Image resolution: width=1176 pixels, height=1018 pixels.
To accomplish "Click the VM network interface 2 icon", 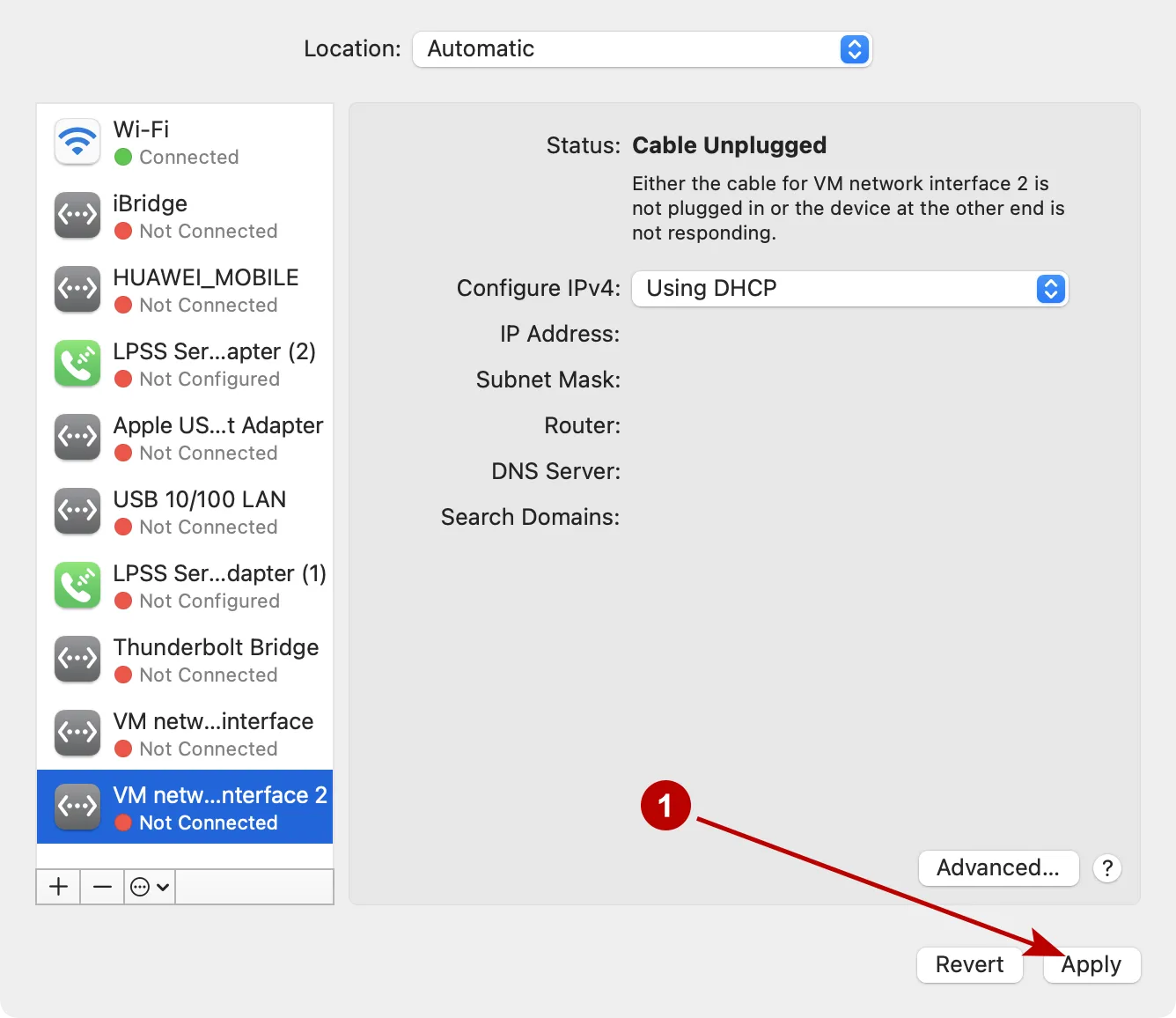I will [77, 806].
